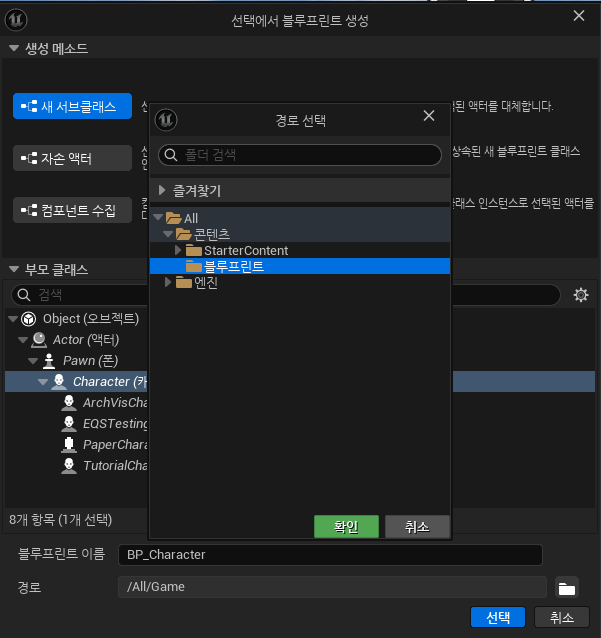Expand the StarterContent folder arrow
Image resolution: width=601 pixels, height=638 pixels.
pyautogui.click(x=178, y=250)
